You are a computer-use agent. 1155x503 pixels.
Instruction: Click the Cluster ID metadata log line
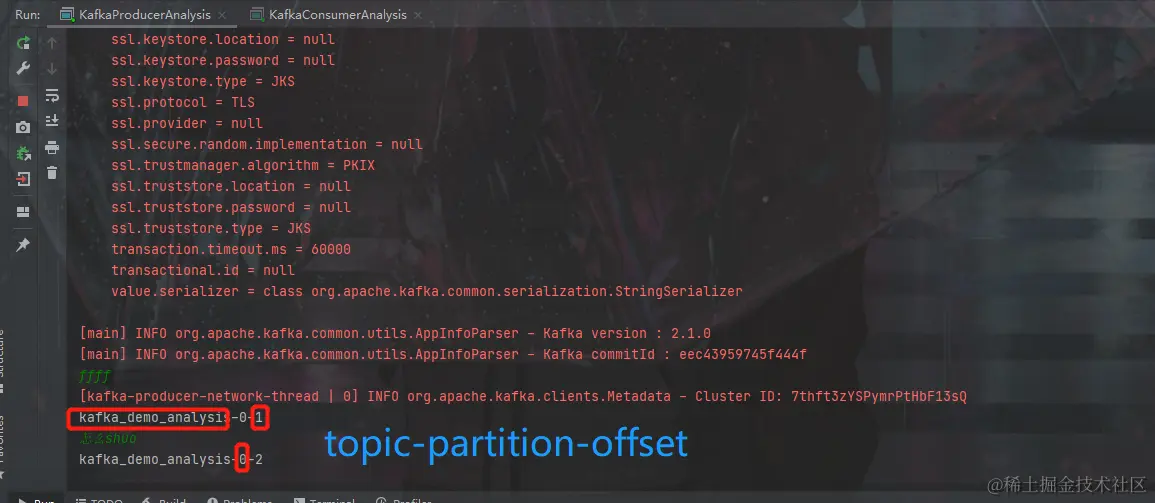click(x=523, y=396)
